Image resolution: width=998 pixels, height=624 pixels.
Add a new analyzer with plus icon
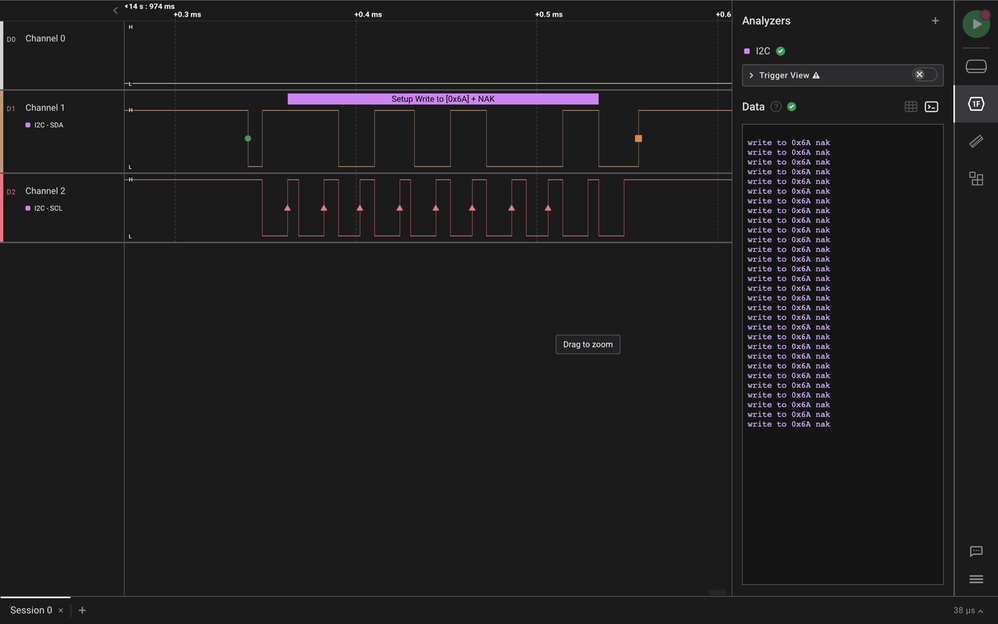click(935, 21)
